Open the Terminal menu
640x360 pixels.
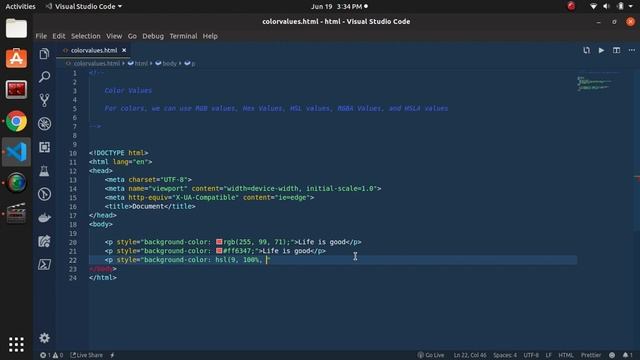point(183,36)
